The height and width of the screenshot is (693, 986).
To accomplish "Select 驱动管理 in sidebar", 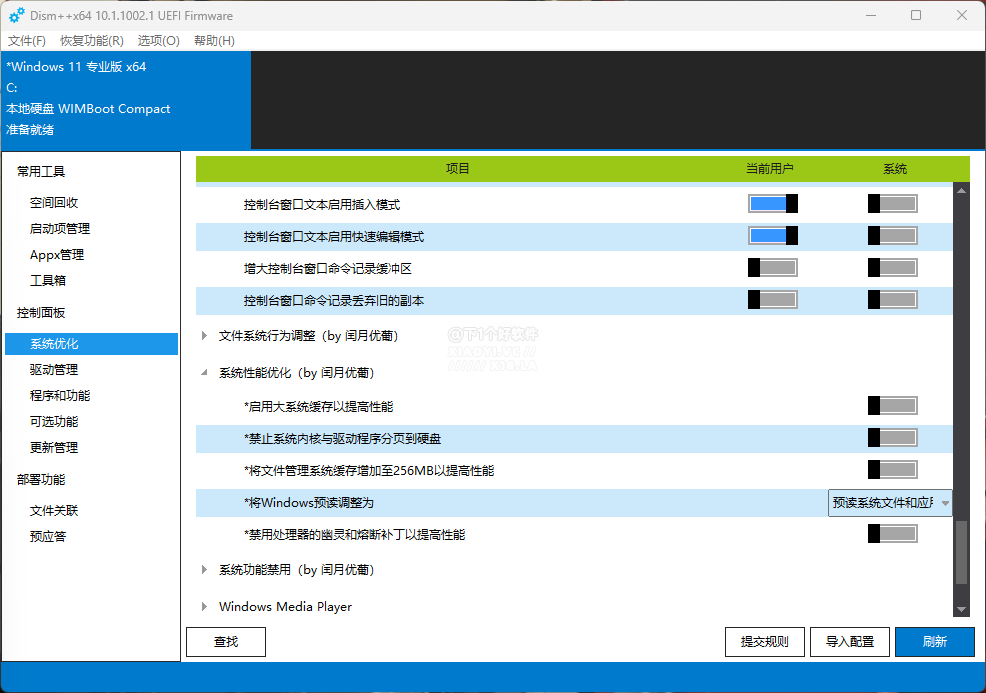I will click(x=54, y=370).
